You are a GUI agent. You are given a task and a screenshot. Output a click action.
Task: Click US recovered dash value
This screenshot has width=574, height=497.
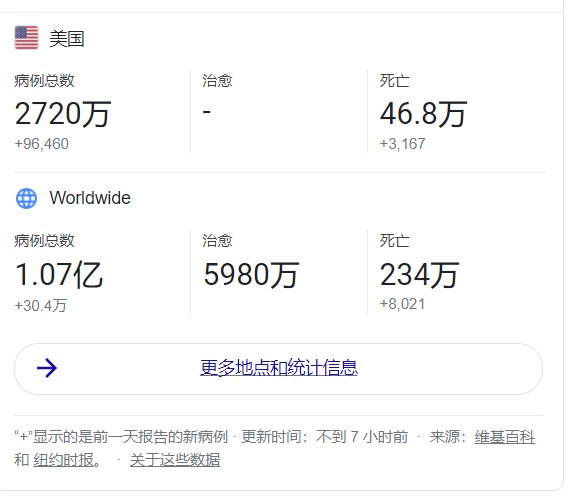click(x=206, y=111)
